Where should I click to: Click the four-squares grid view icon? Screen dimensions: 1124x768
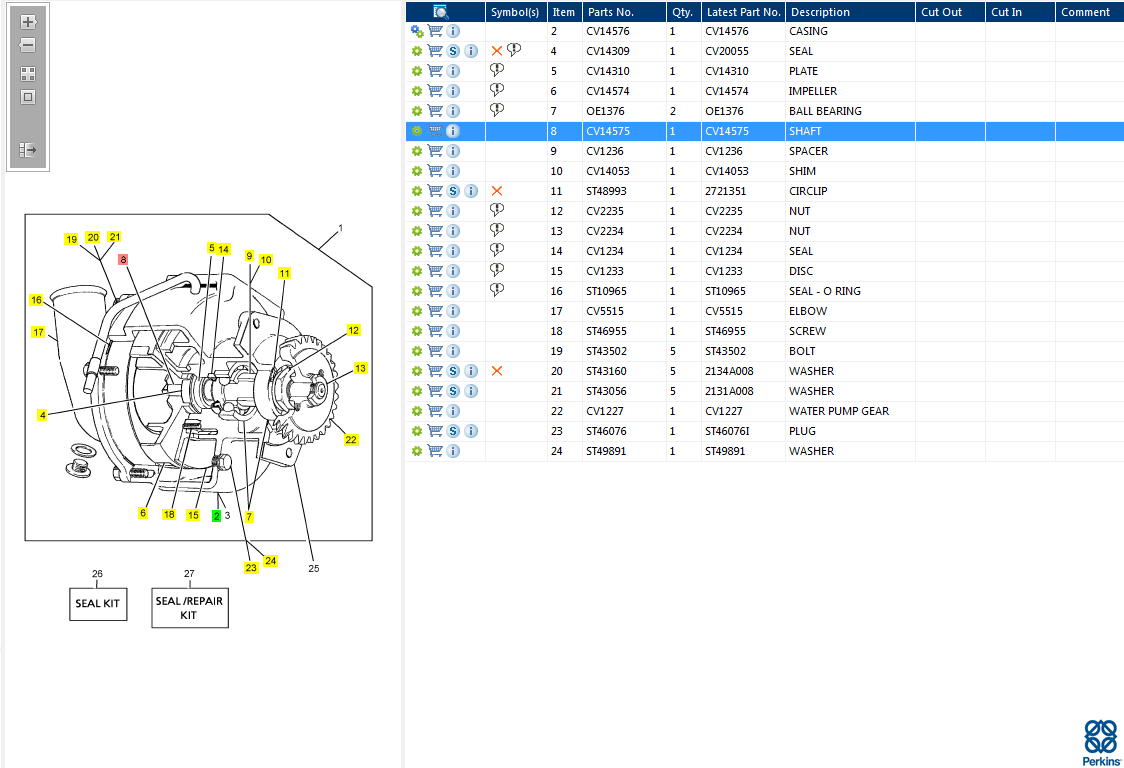(x=28, y=73)
